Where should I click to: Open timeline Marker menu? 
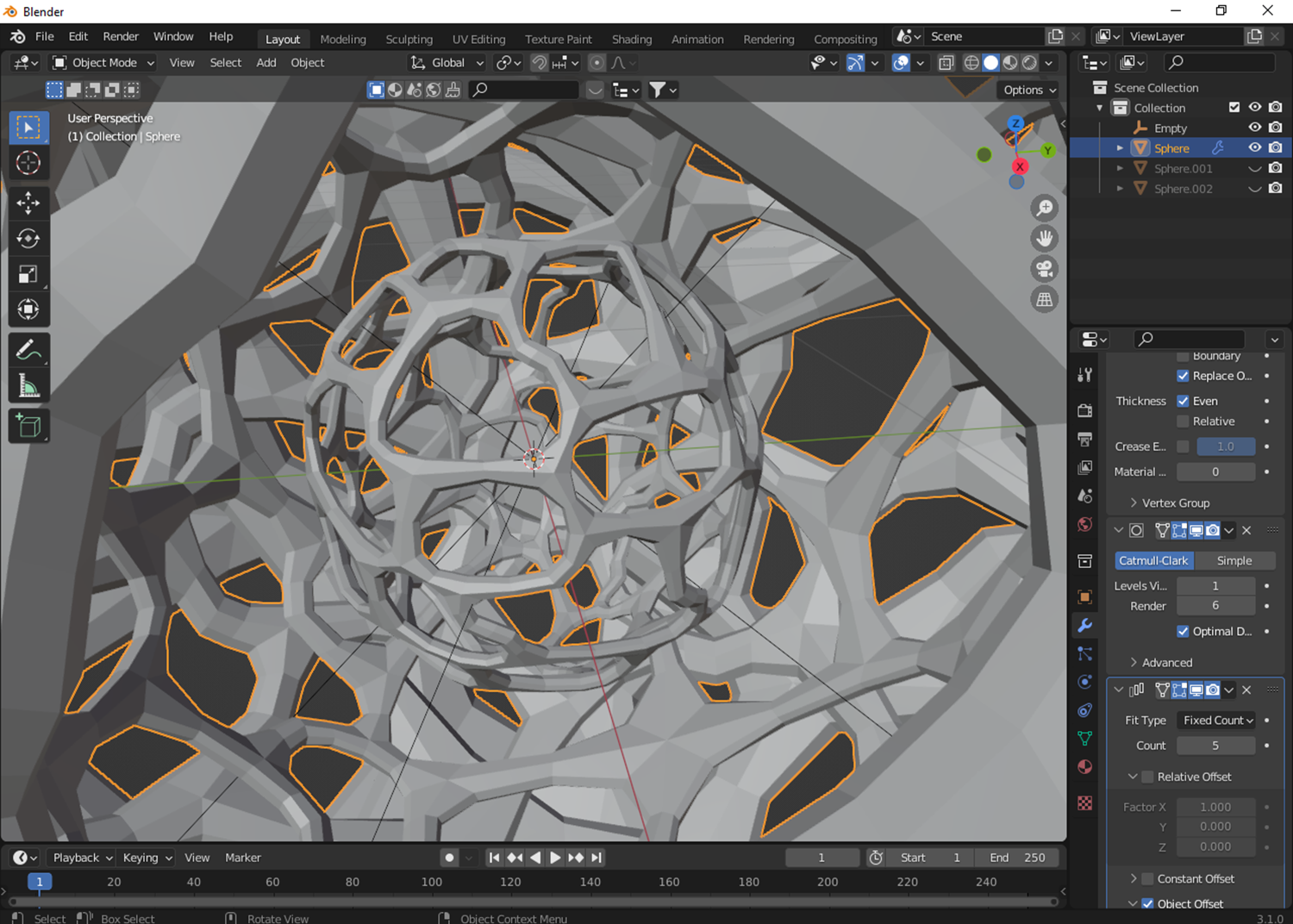click(243, 858)
